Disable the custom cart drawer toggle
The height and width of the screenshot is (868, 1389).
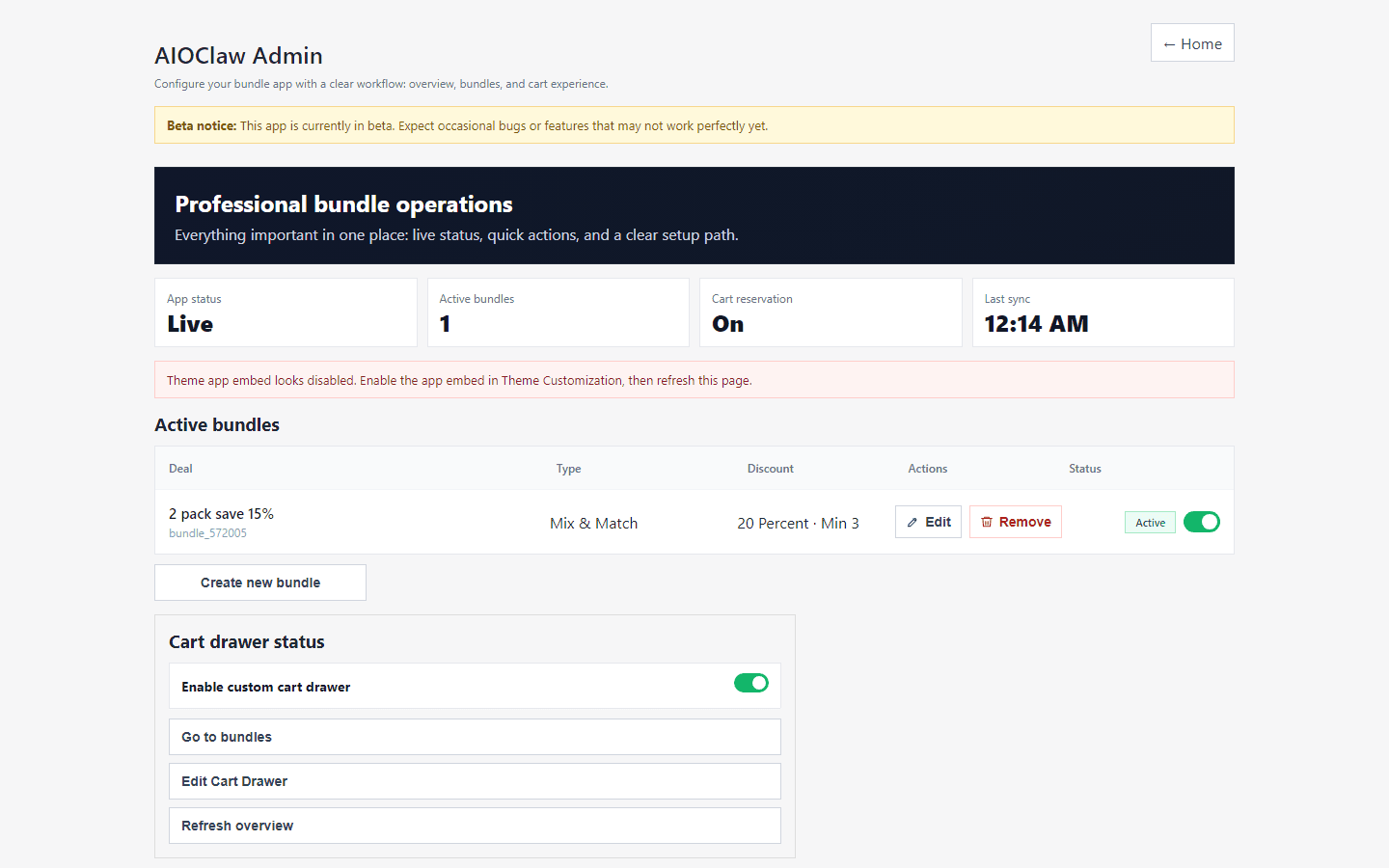(751, 683)
